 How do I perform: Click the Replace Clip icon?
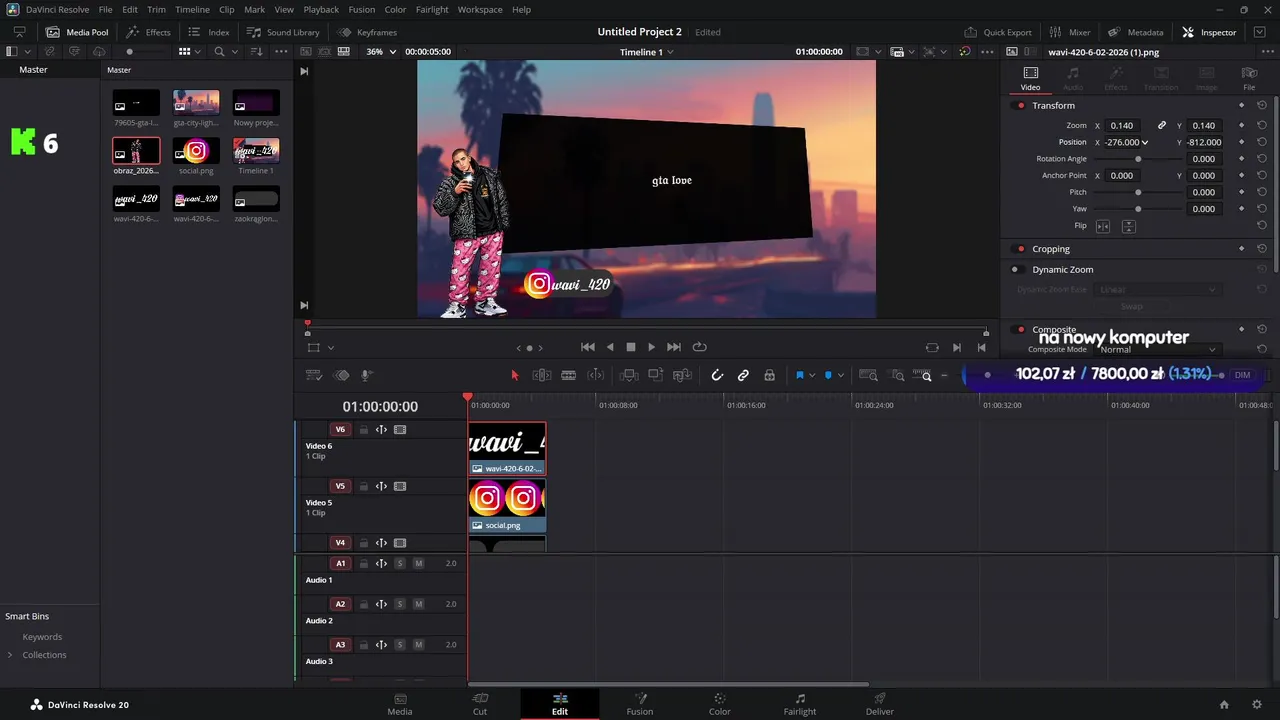[x=682, y=375]
